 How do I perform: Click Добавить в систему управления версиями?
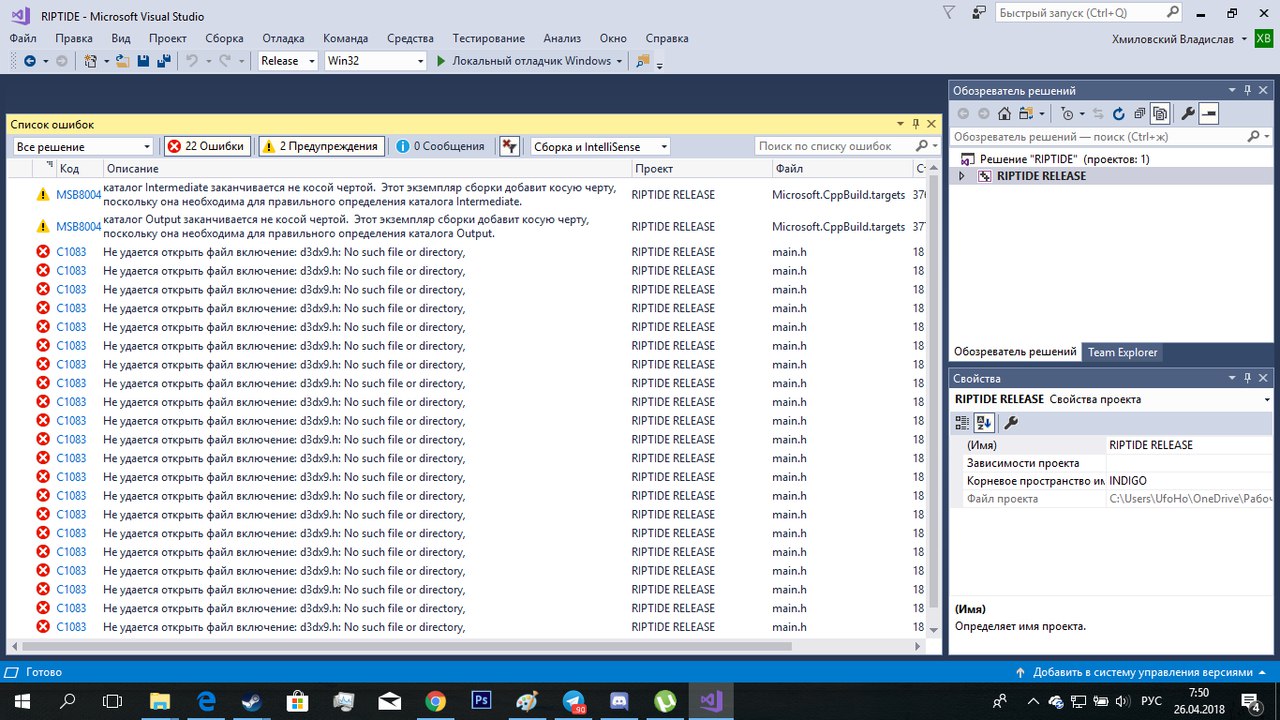tap(1141, 672)
